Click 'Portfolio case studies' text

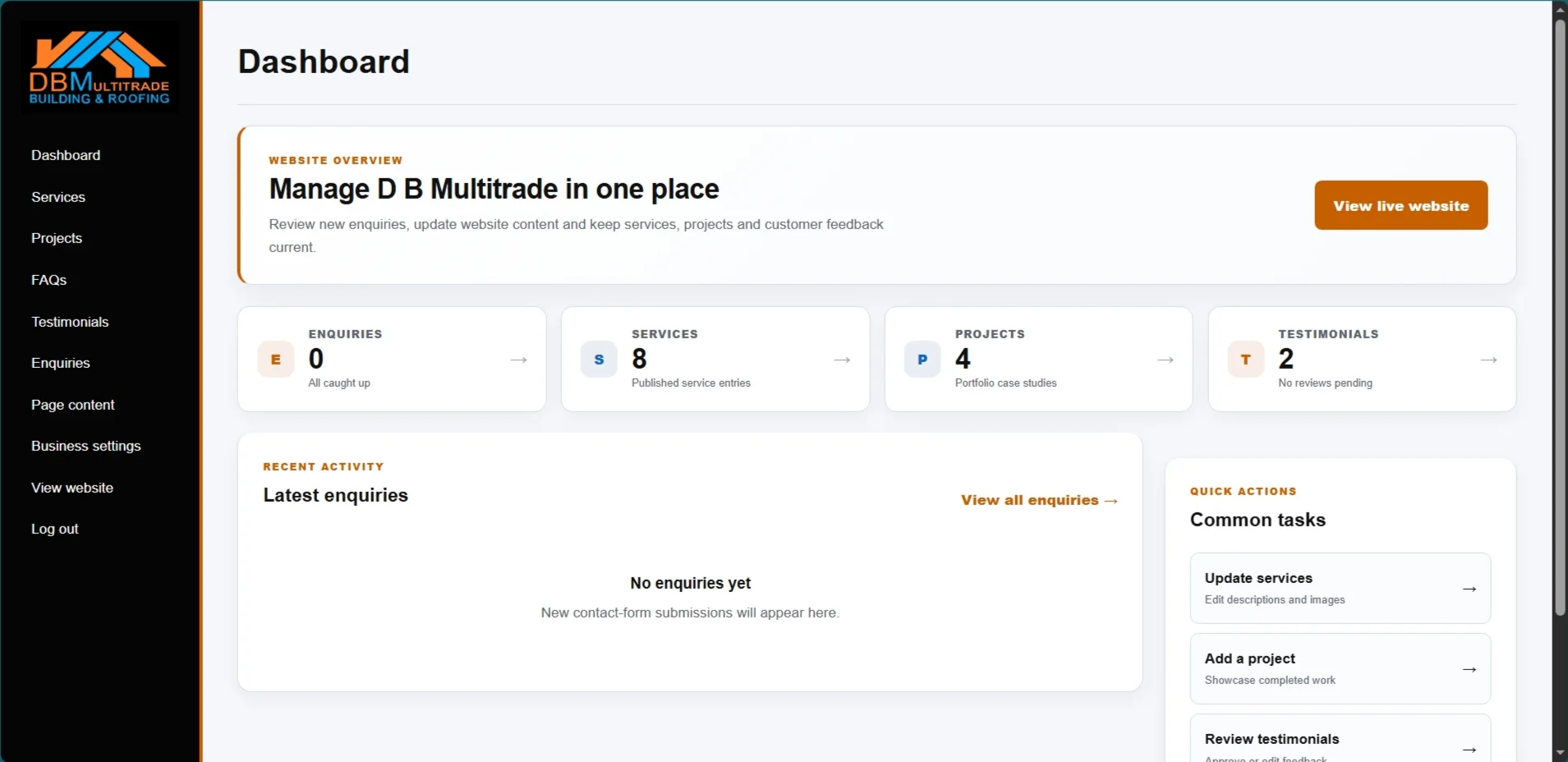click(x=1005, y=383)
